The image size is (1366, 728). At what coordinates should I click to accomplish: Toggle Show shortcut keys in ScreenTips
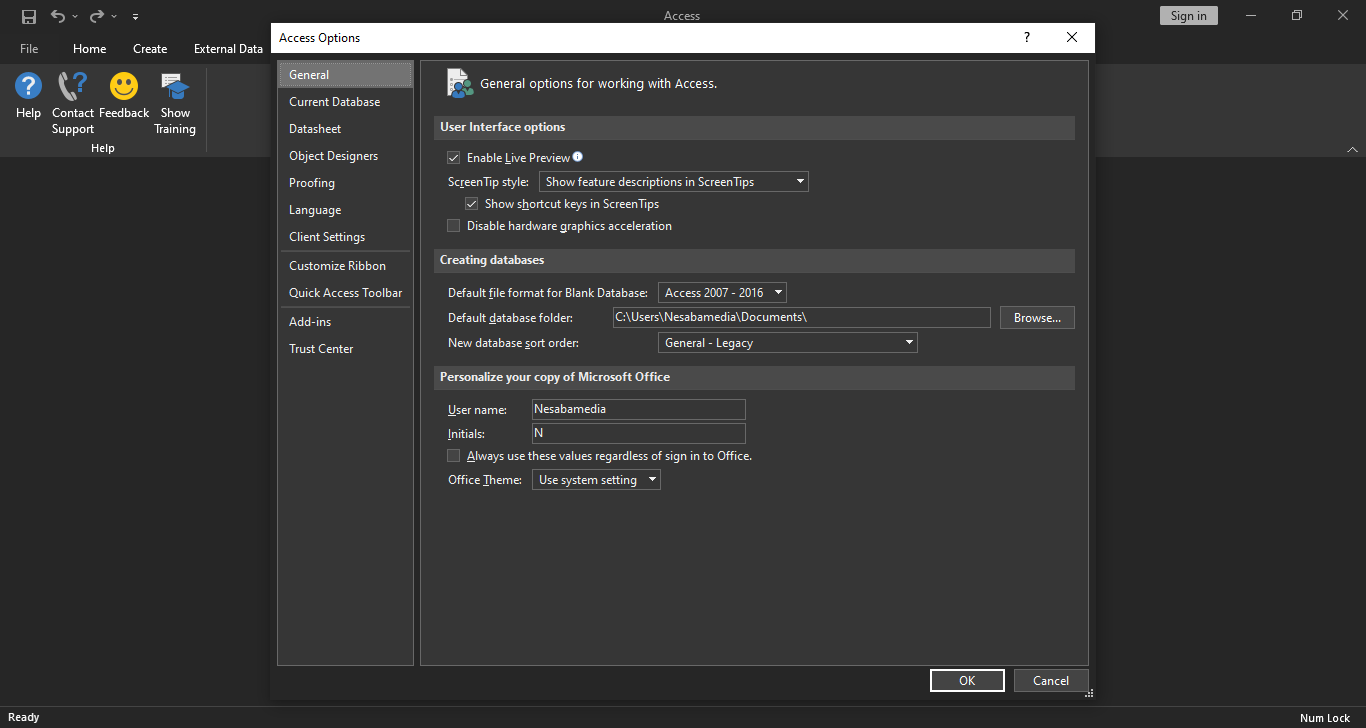[x=472, y=204]
